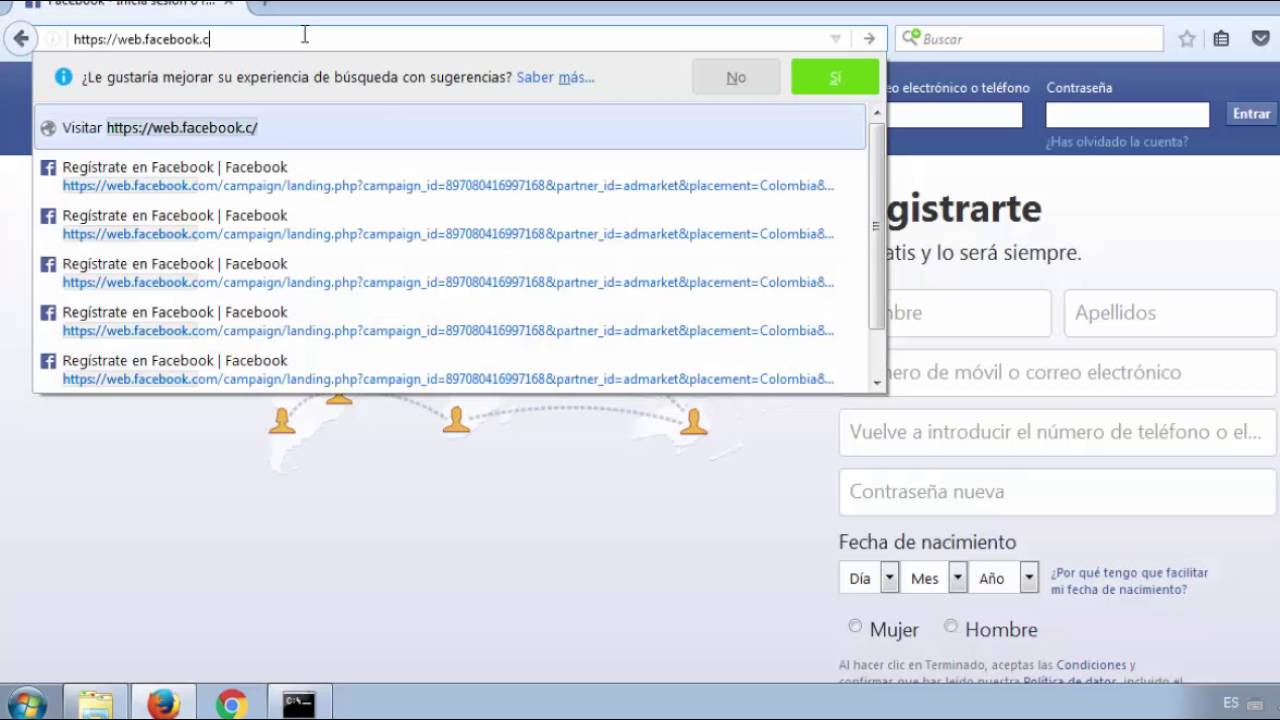The height and width of the screenshot is (720, 1280).
Task: Click the Contraseña field in Facebook header
Action: click(1127, 114)
